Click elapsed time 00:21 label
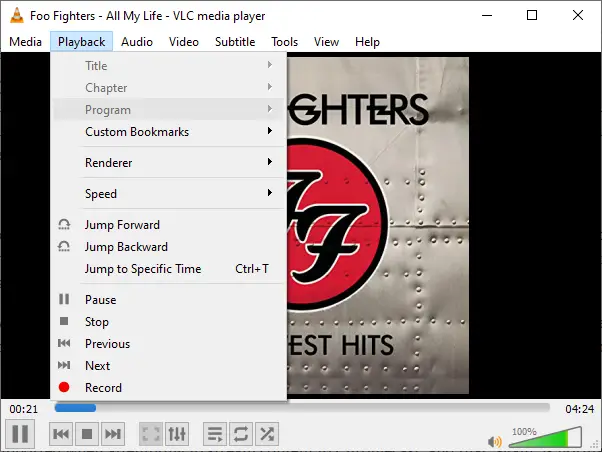 pyautogui.click(x=24, y=409)
